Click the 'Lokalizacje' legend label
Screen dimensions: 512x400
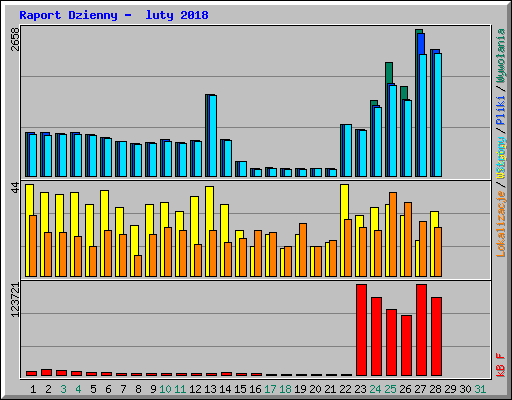(501, 224)
